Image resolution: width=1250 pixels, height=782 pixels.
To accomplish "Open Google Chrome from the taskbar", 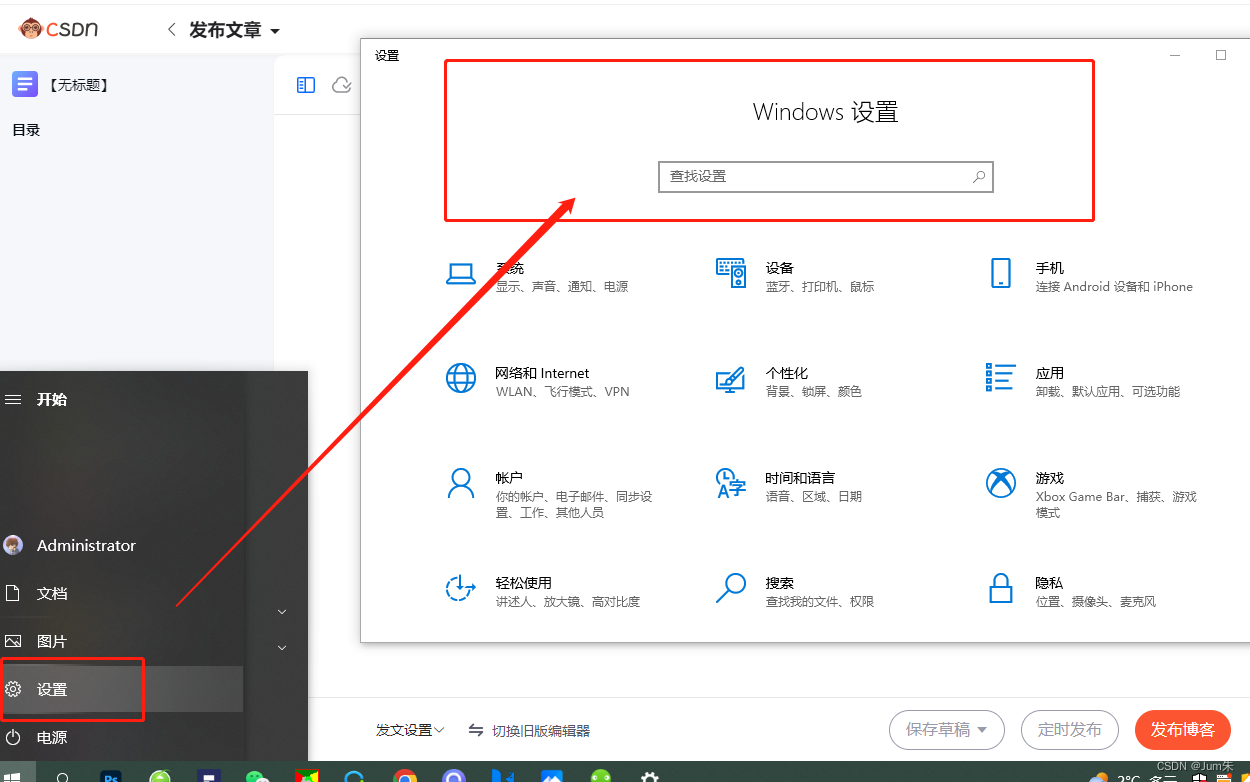I will pos(405,775).
